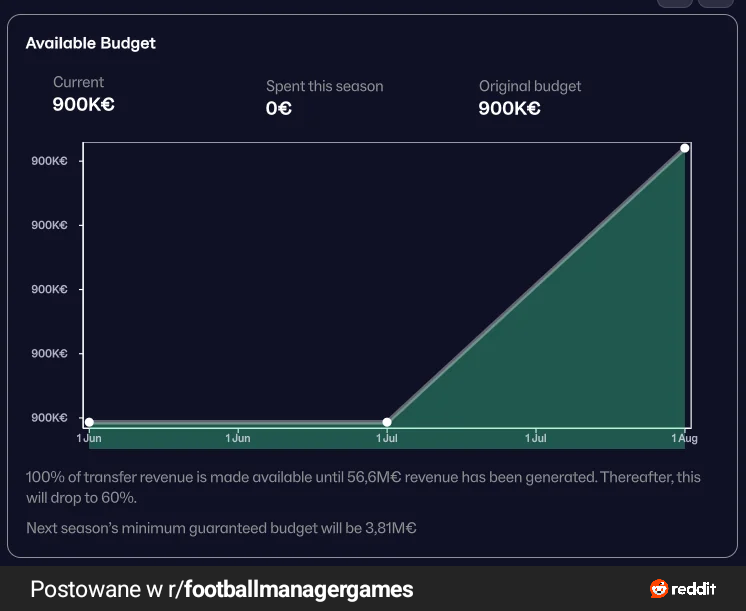Click the transfer revenue 56,6M€ description text
Screen dimensions: 746x611
tap(363, 487)
